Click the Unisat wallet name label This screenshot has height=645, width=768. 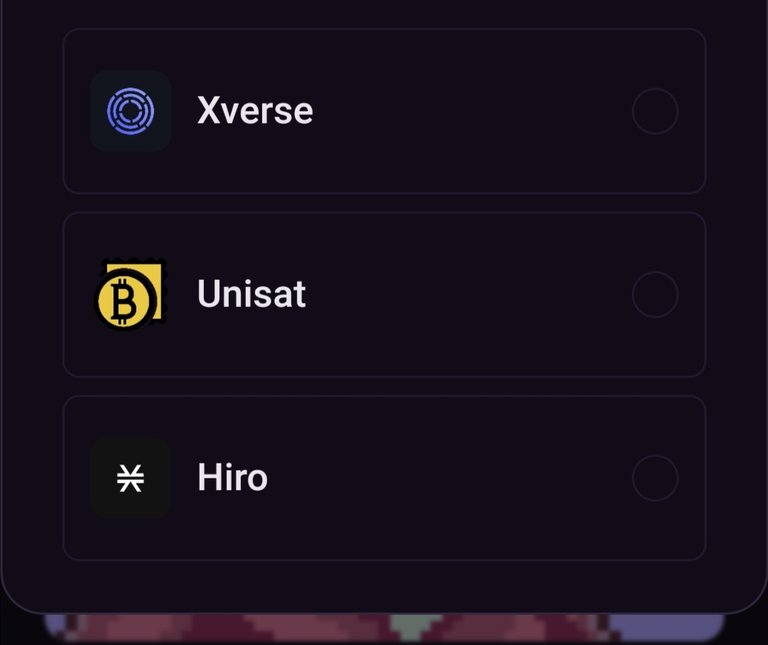coord(252,294)
